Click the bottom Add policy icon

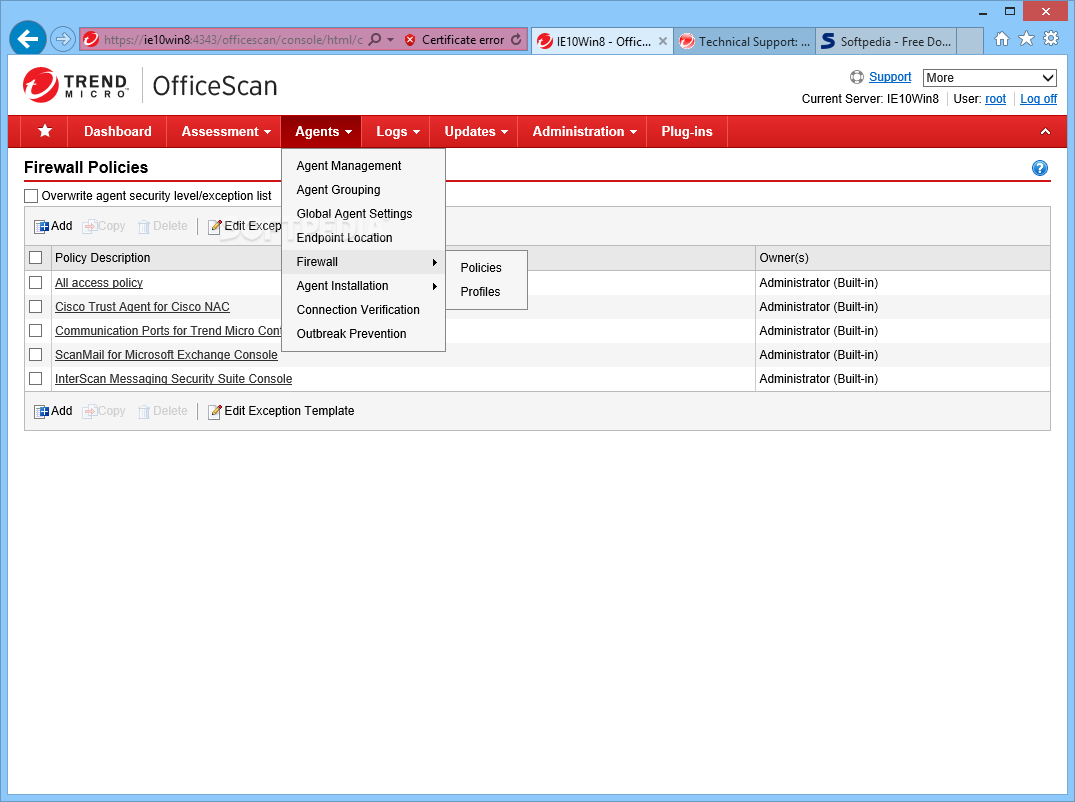[x=41, y=411]
